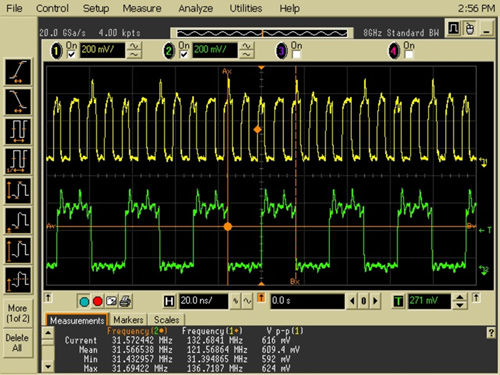
Task: Open the File menu
Action: tap(14, 8)
